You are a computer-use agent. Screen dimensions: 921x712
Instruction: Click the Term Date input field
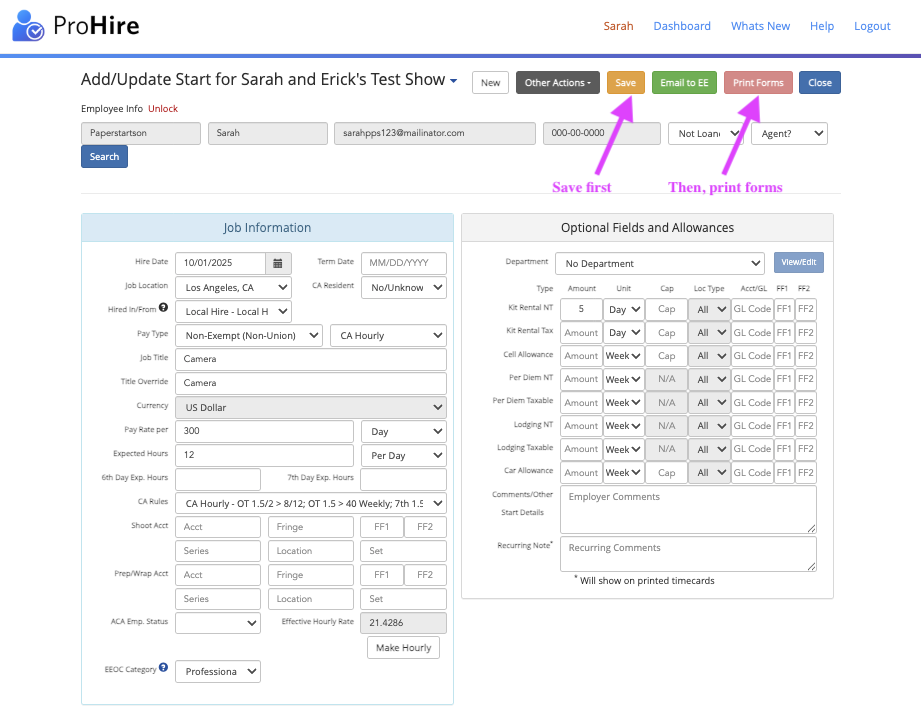(404, 263)
